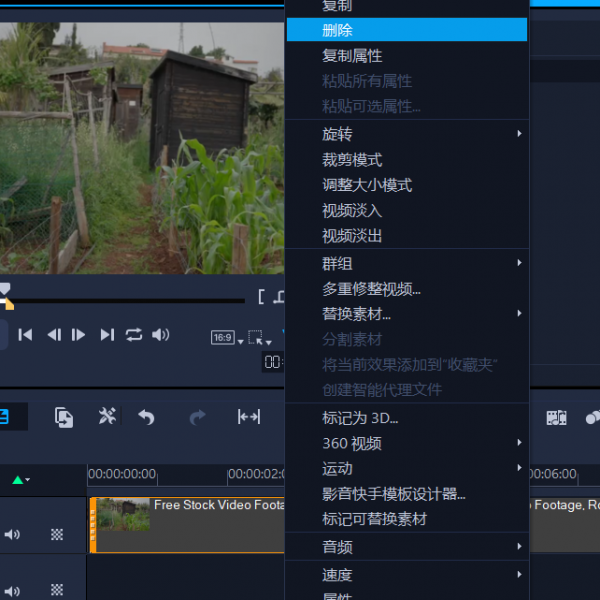
Task: Open the green track manager triangle dropdown
Action: coord(21,480)
